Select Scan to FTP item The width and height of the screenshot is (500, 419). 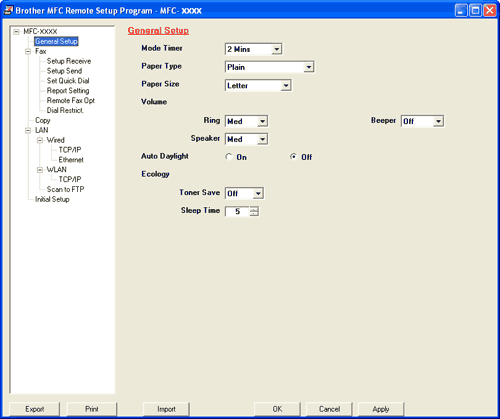pyautogui.click(x=65, y=189)
